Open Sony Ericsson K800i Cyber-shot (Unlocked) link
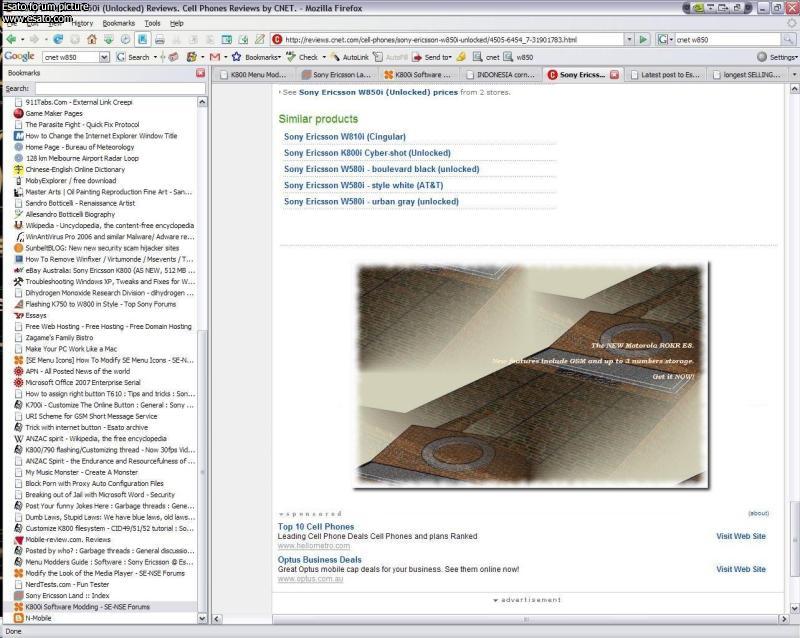The height and width of the screenshot is (638, 800). point(367,153)
